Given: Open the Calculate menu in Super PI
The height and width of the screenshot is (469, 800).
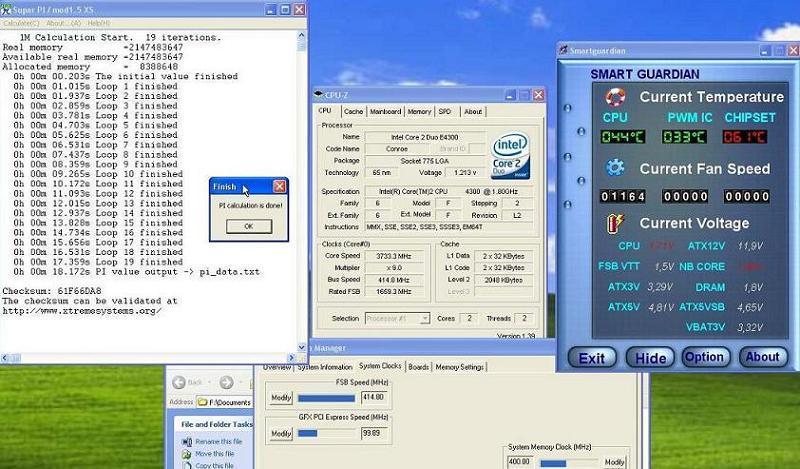Looking at the screenshot, I should pyautogui.click(x=20, y=23).
